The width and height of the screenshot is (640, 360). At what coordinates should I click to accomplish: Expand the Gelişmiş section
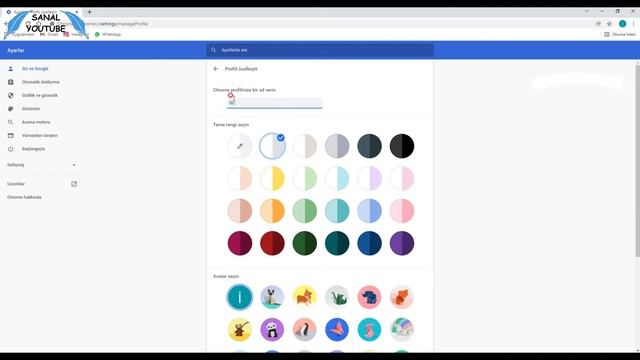coord(41,165)
